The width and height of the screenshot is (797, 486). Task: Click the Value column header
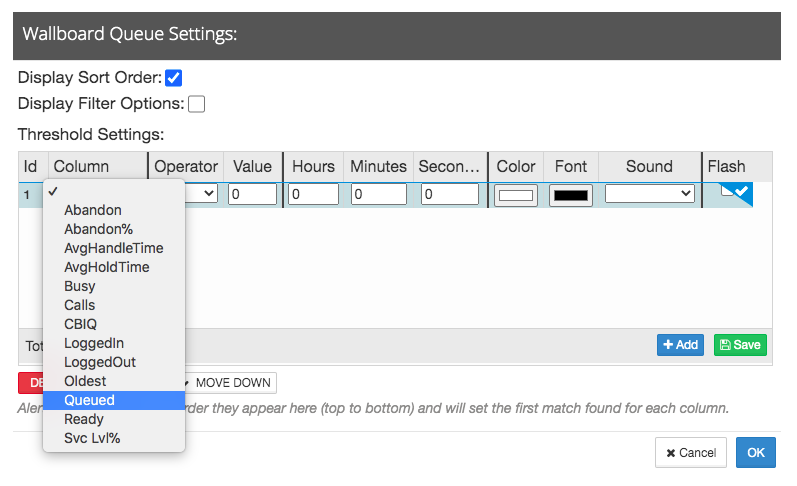coord(253,166)
